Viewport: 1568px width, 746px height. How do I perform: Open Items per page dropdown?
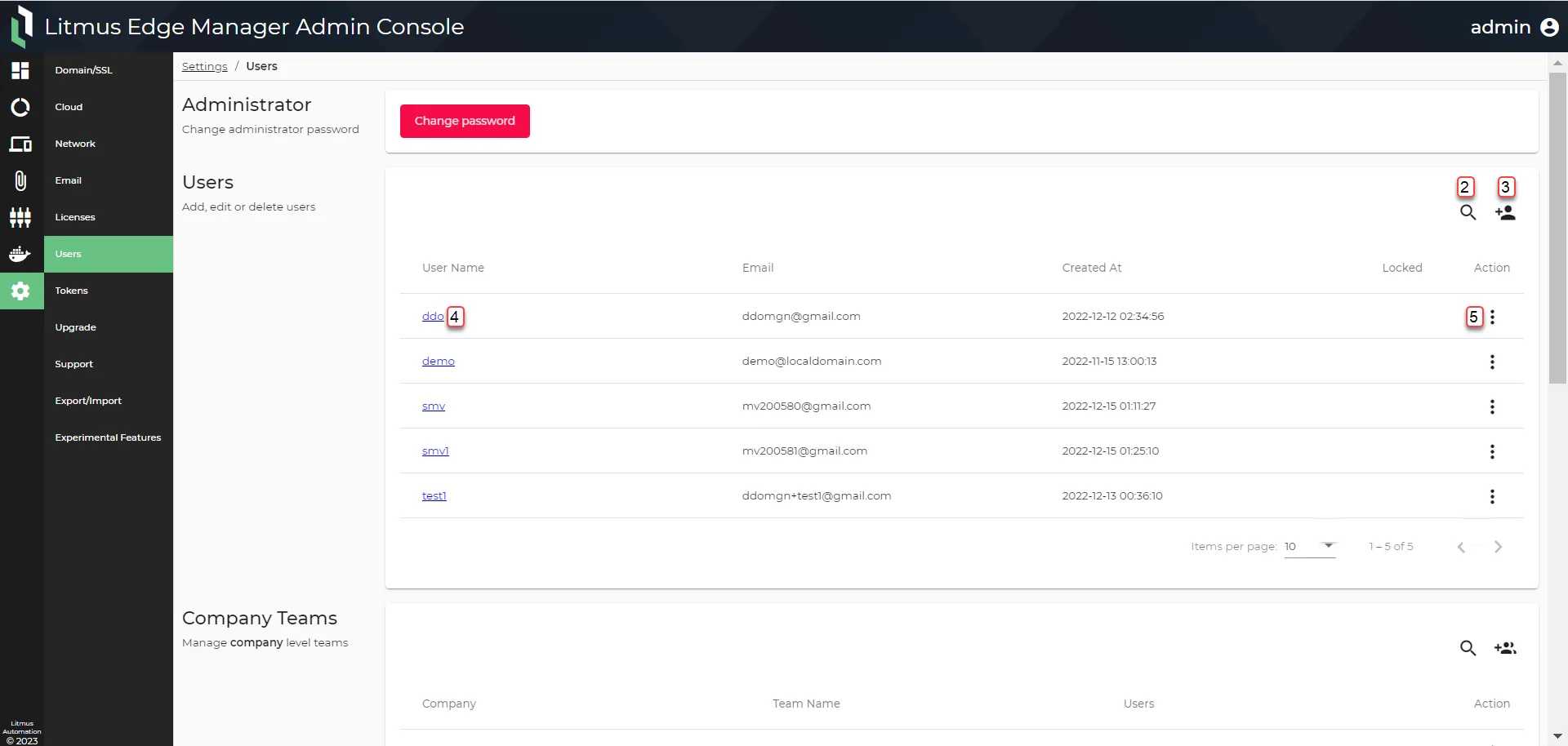[1310, 547]
